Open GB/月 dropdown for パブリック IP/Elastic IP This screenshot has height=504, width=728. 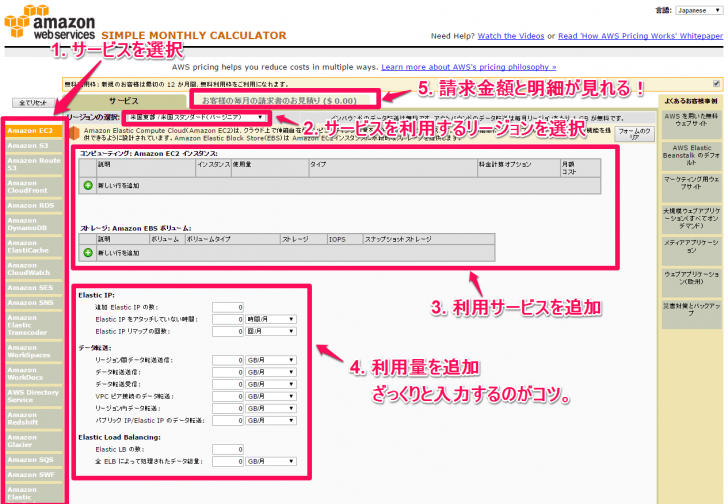pyautogui.click(x=271, y=420)
